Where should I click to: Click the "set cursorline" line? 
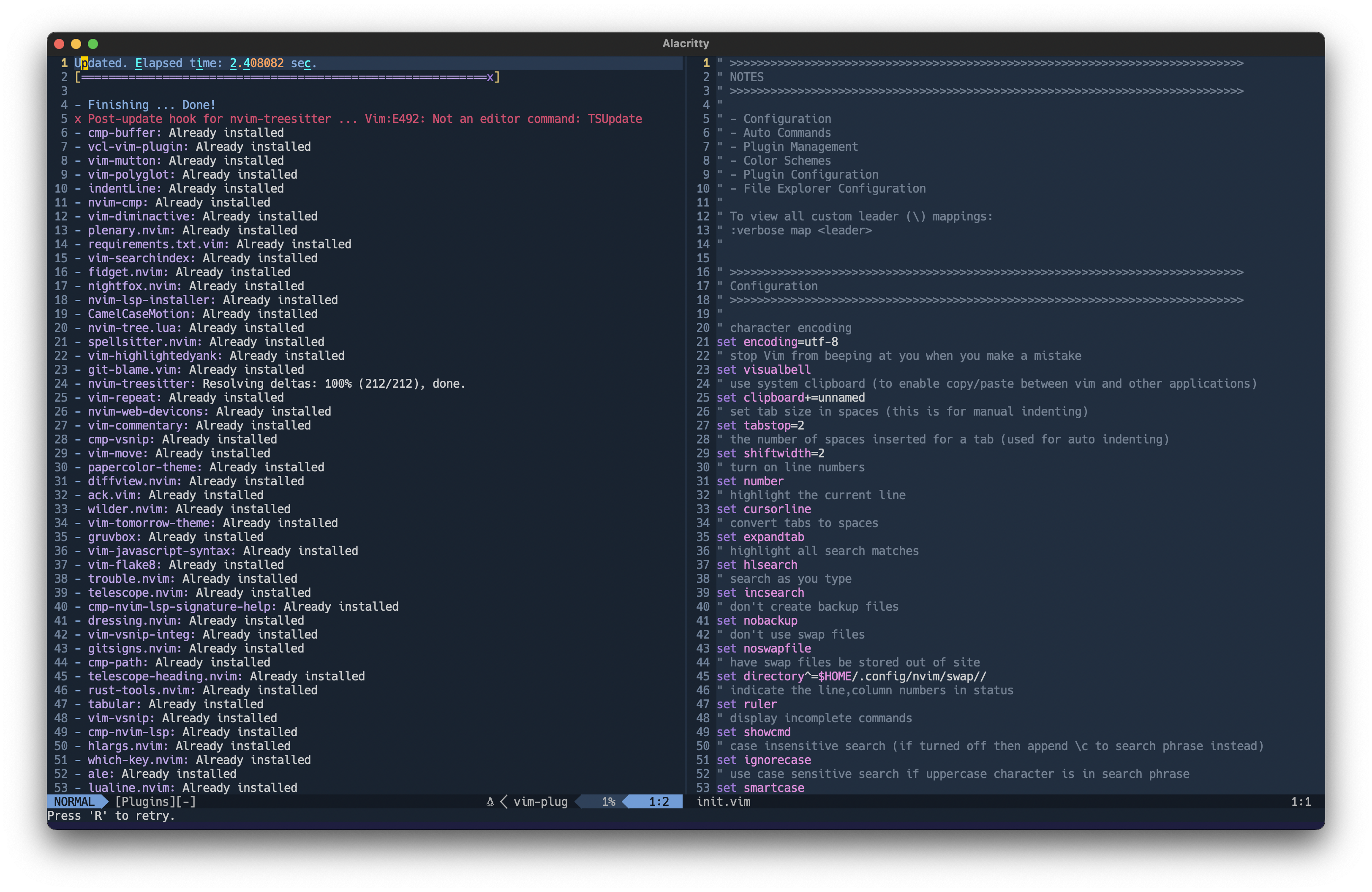763,509
